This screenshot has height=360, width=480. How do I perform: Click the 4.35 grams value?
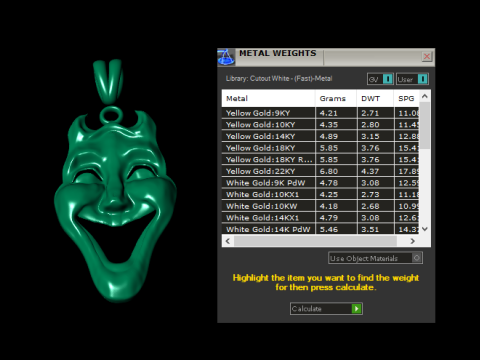[329, 125]
